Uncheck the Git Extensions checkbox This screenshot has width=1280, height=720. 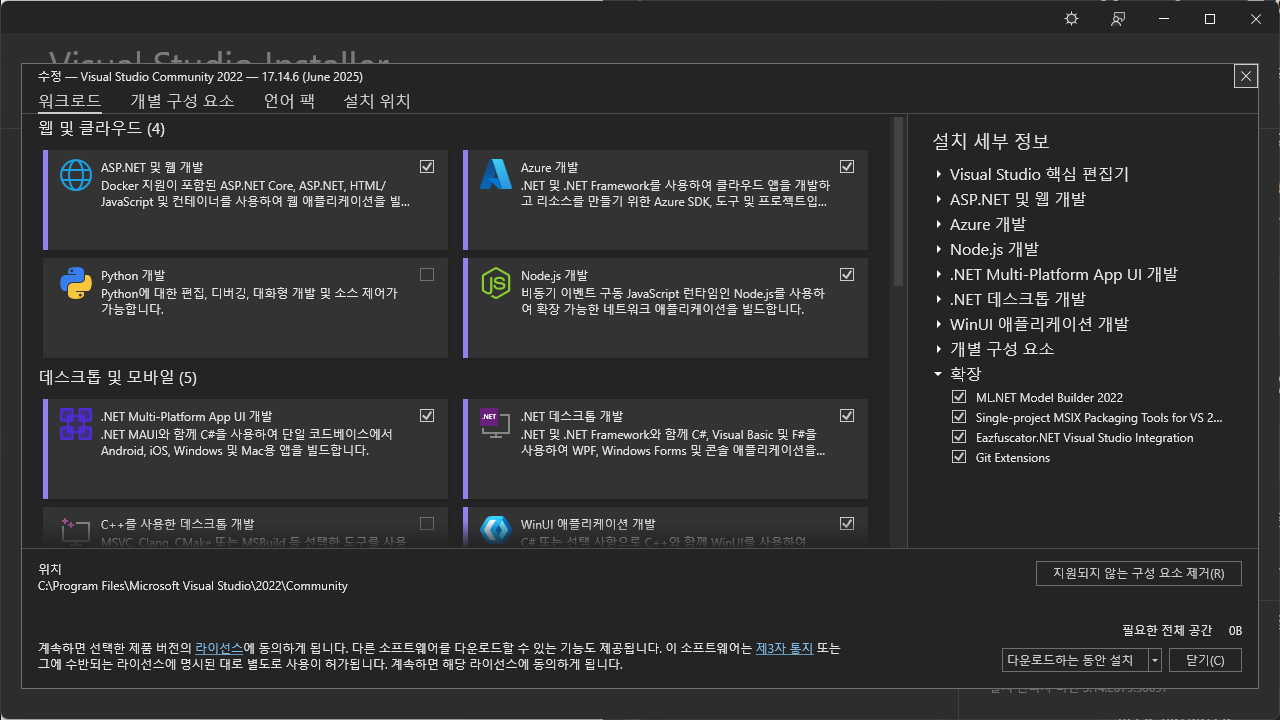click(x=960, y=457)
